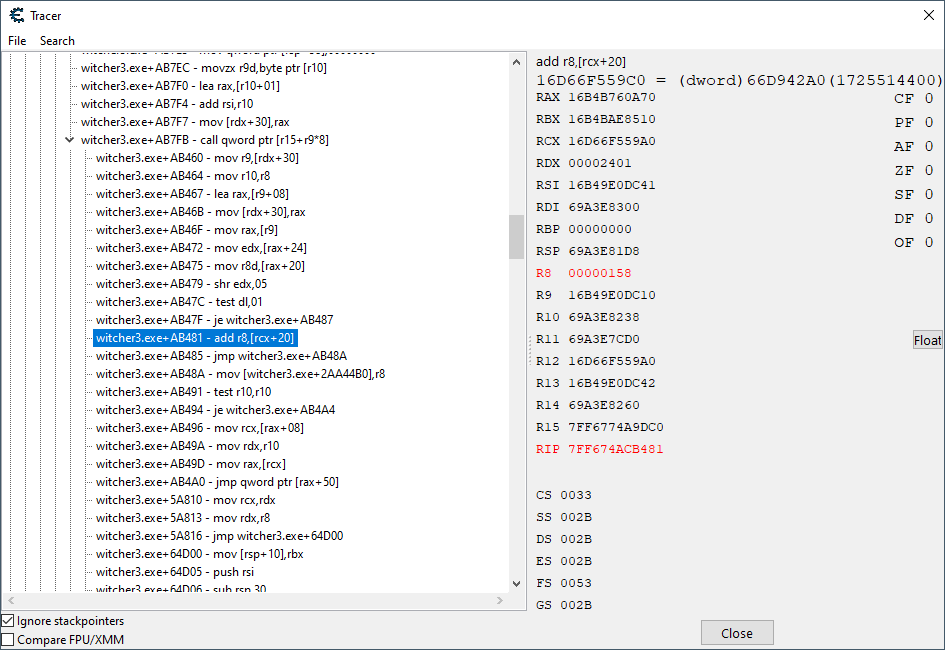Click the vertical scrollbar thumb in trace list
The width and height of the screenshot is (945, 650).
(516, 237)
